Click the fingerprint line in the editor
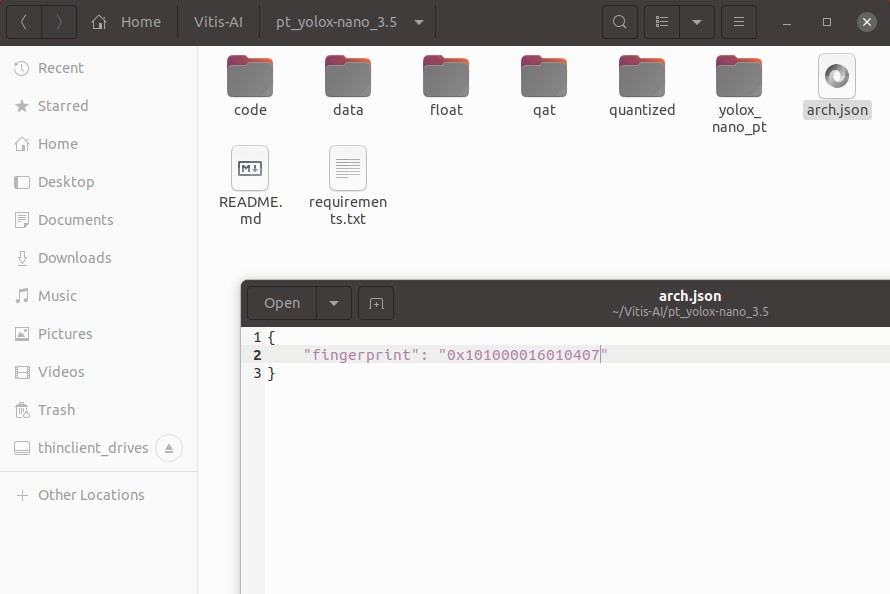The width and height of the screenshot is (890, 594). coord(456,355)
